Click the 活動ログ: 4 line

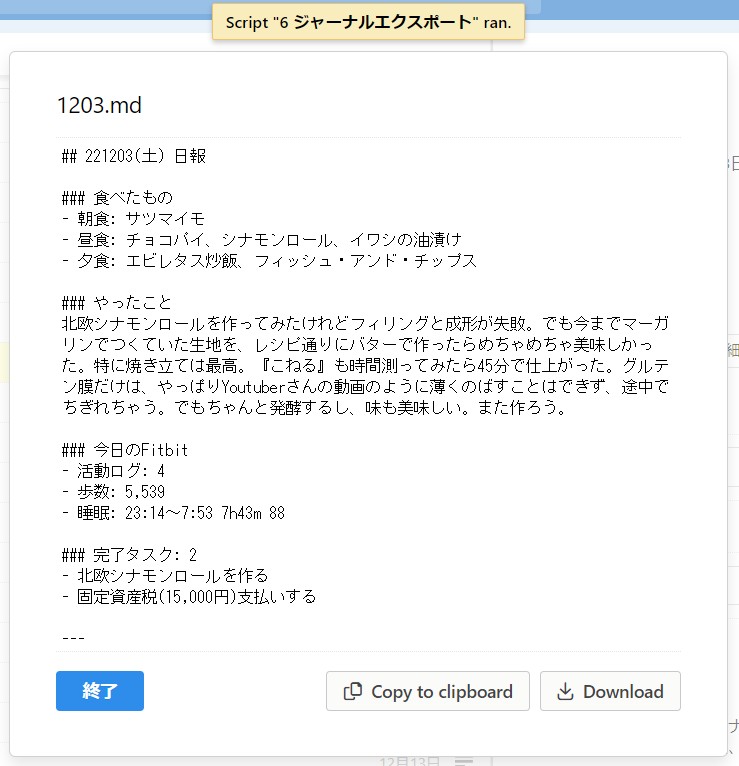113,470
